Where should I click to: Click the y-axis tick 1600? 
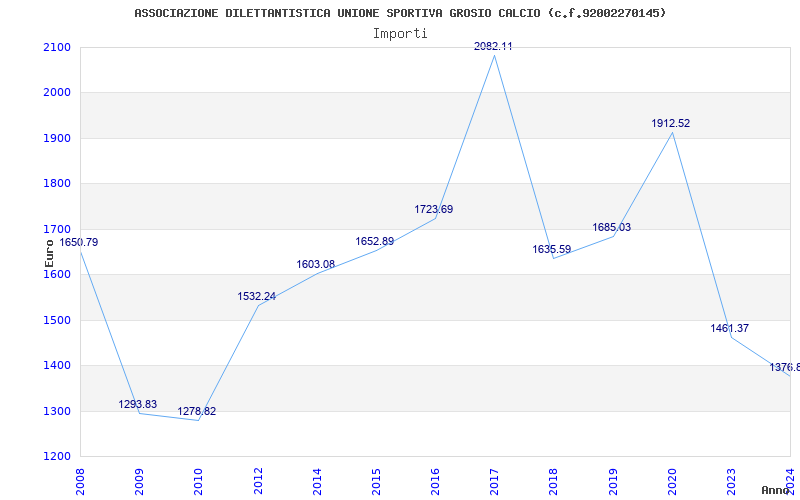[x=57, y=274]
